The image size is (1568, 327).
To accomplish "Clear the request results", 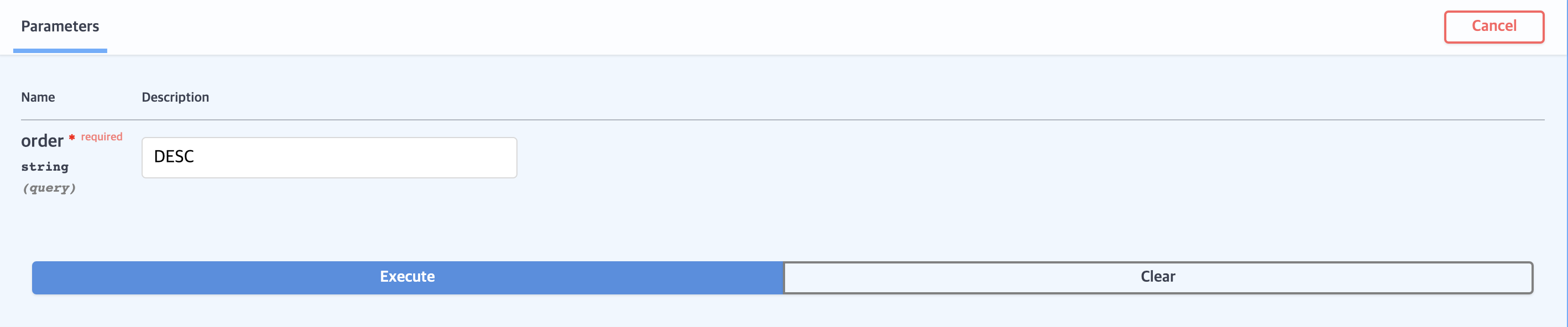I will pyautogui.click(x=1158, y=278).
